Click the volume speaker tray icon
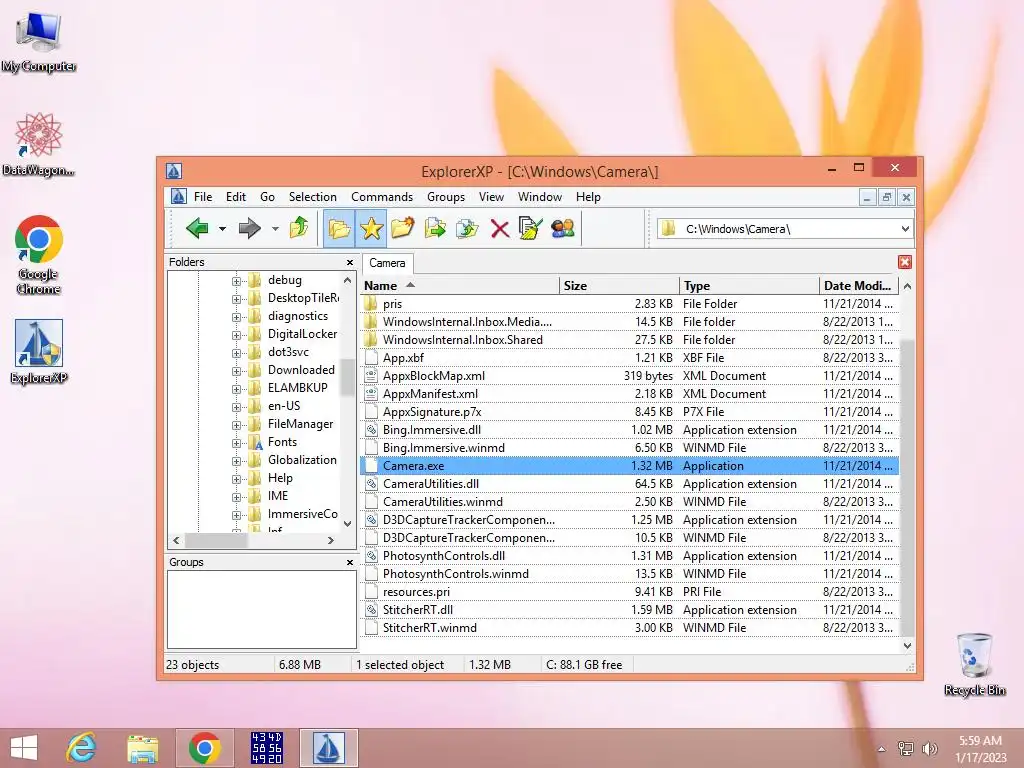 929,749
